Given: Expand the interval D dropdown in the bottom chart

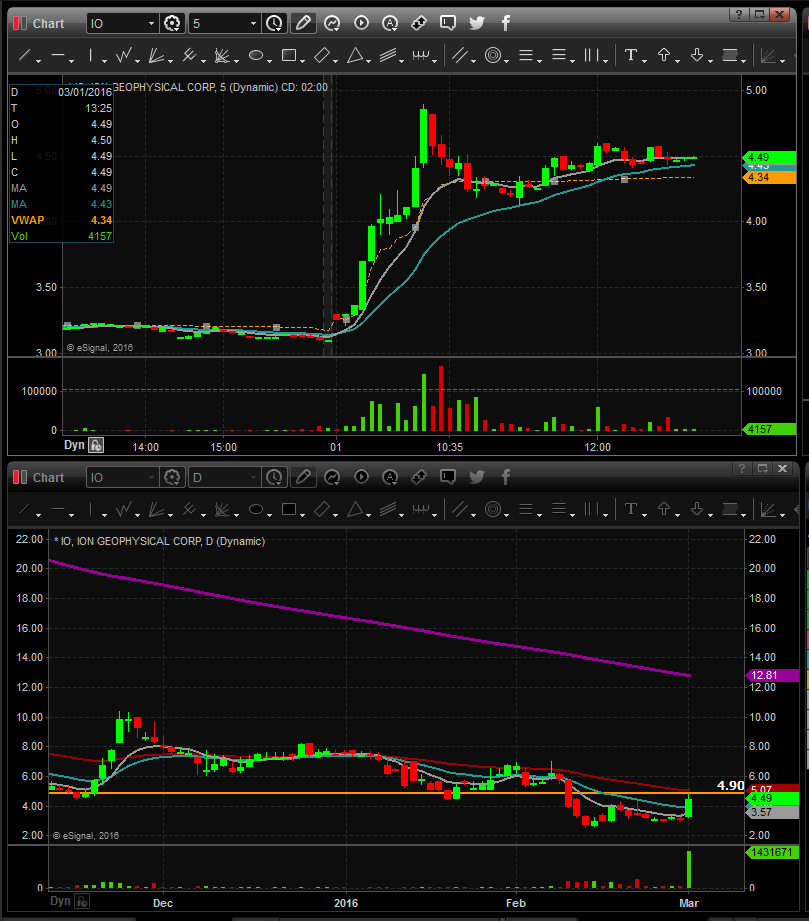Looking at the screenshot, I should [253, 478].
